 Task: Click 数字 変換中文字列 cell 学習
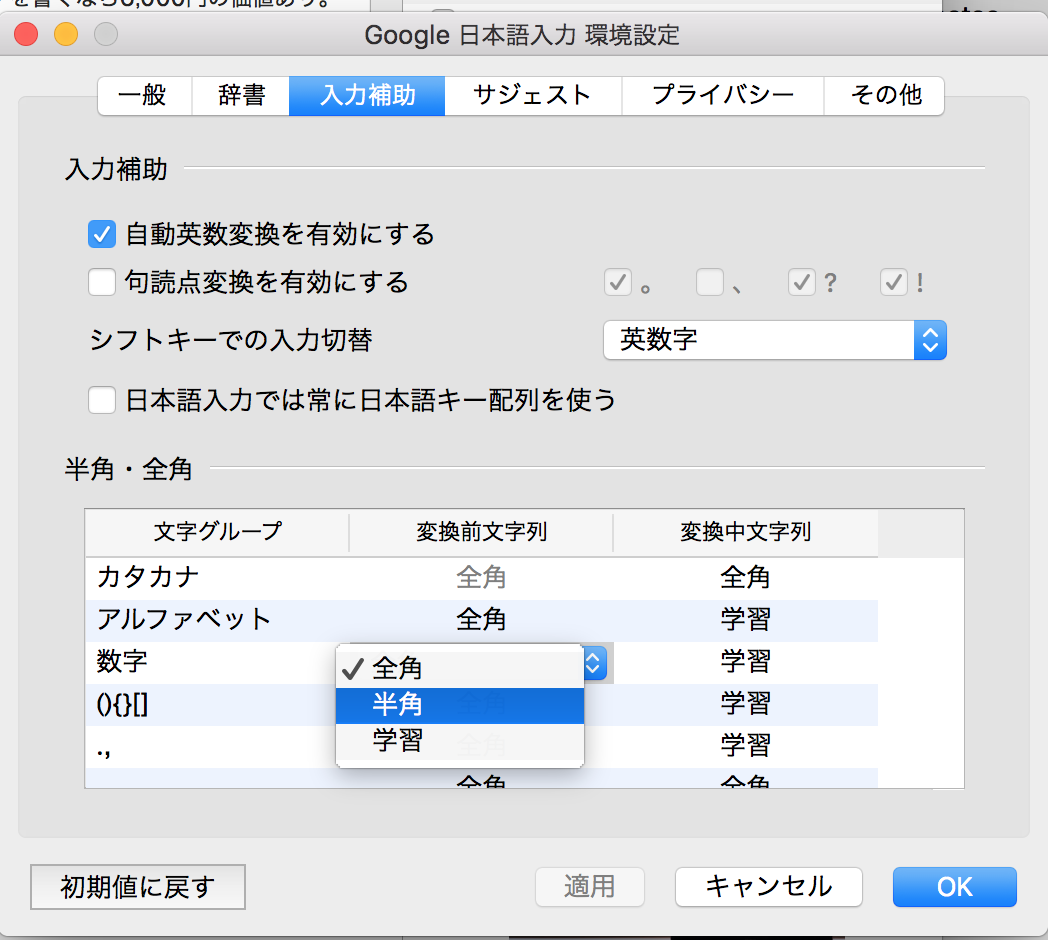745,662
